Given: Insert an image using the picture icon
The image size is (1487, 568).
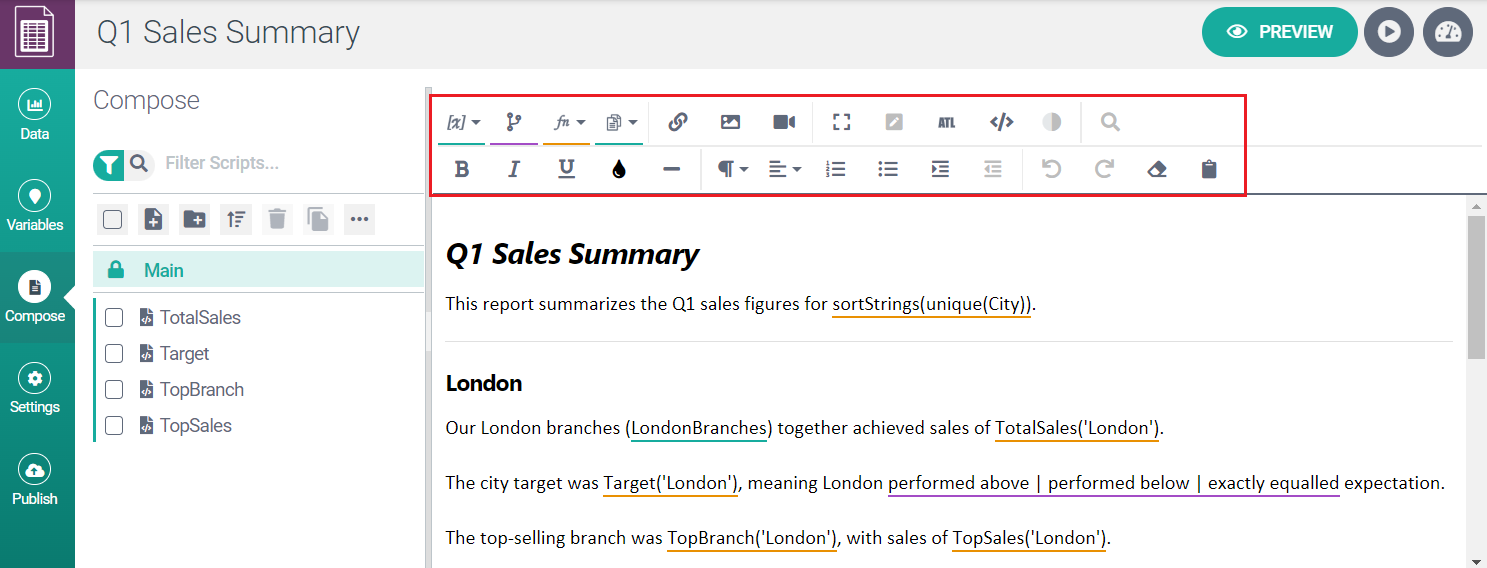Looking at the screenshot, I should point(730,122).
